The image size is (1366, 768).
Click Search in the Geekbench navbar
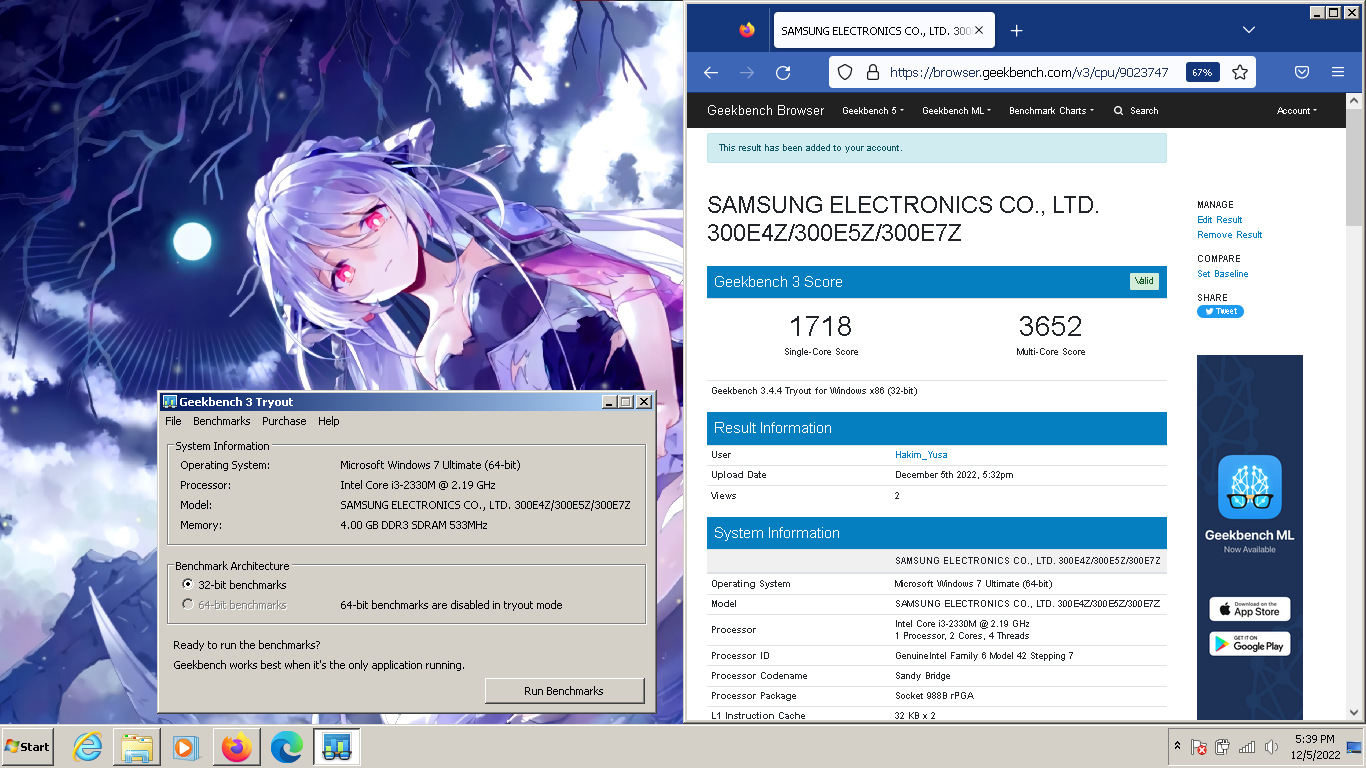tap(1136, 111)
